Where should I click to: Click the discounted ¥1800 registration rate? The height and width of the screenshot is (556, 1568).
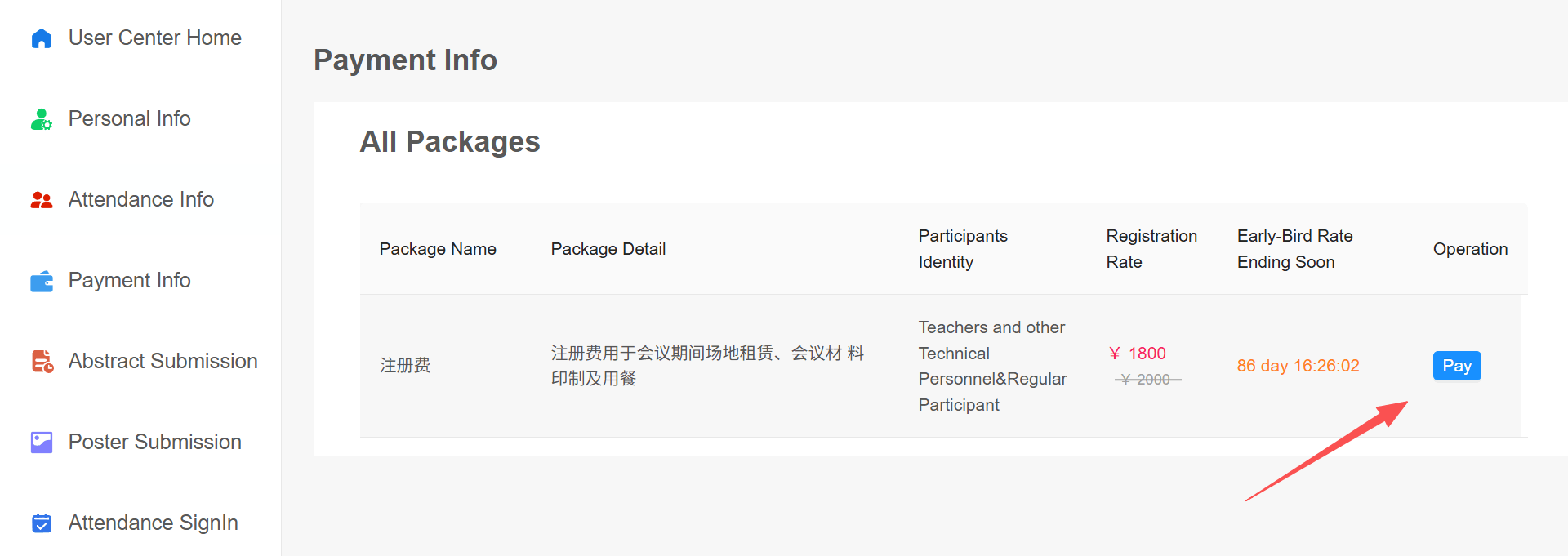(1138, 353)
